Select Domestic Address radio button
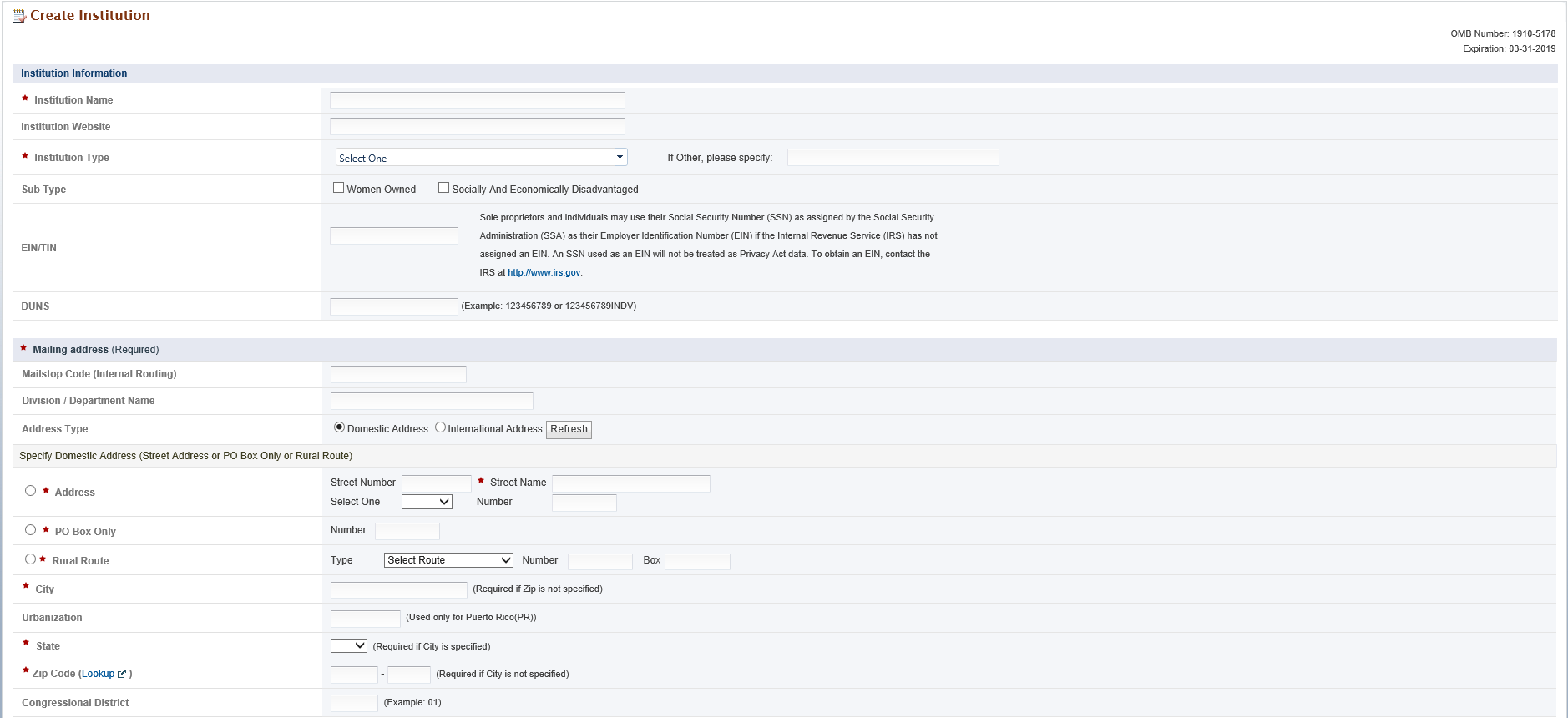Screen dimensions: 1568x718 (x=339, y=427)
